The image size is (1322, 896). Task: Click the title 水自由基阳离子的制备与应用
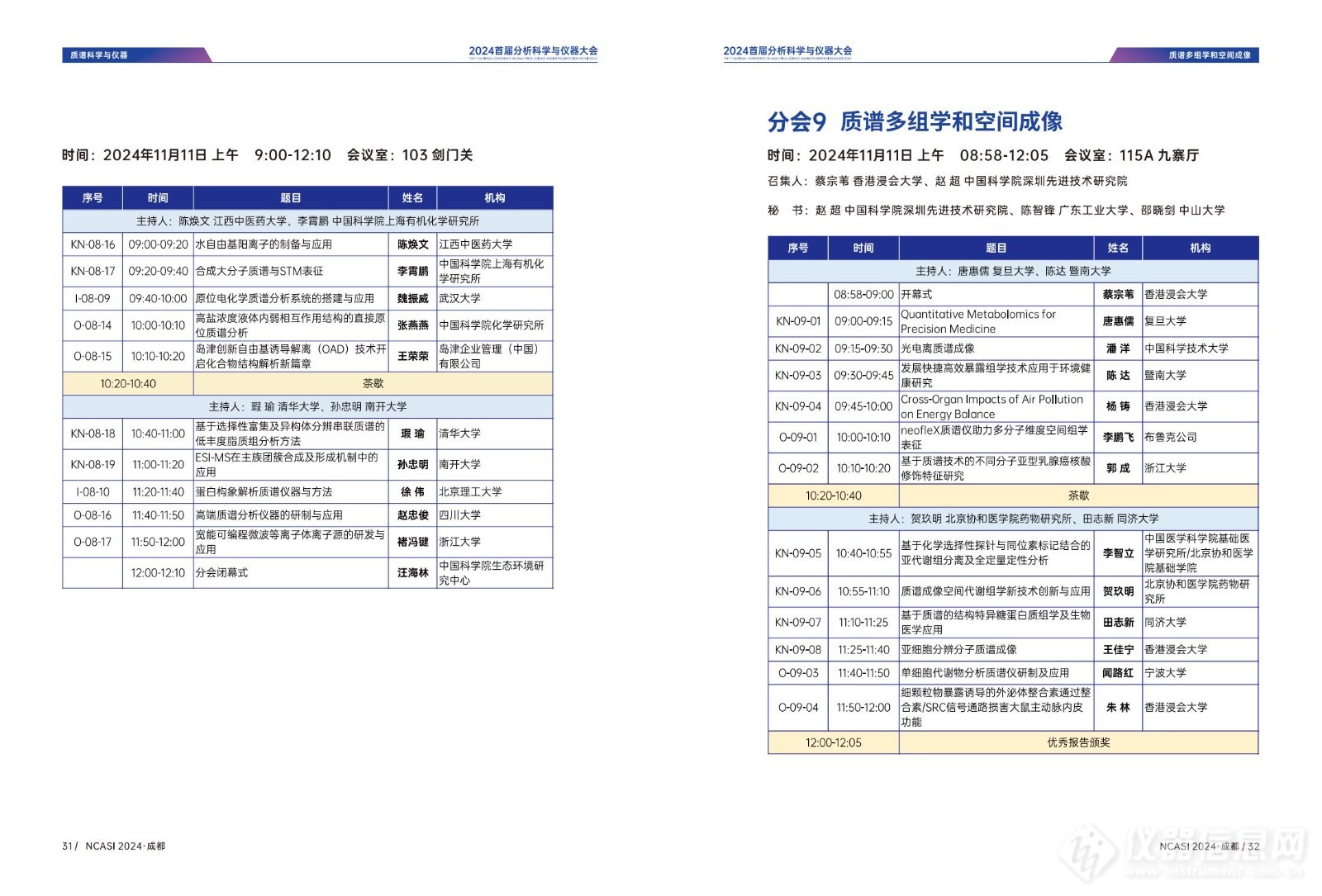pos(264,244)
